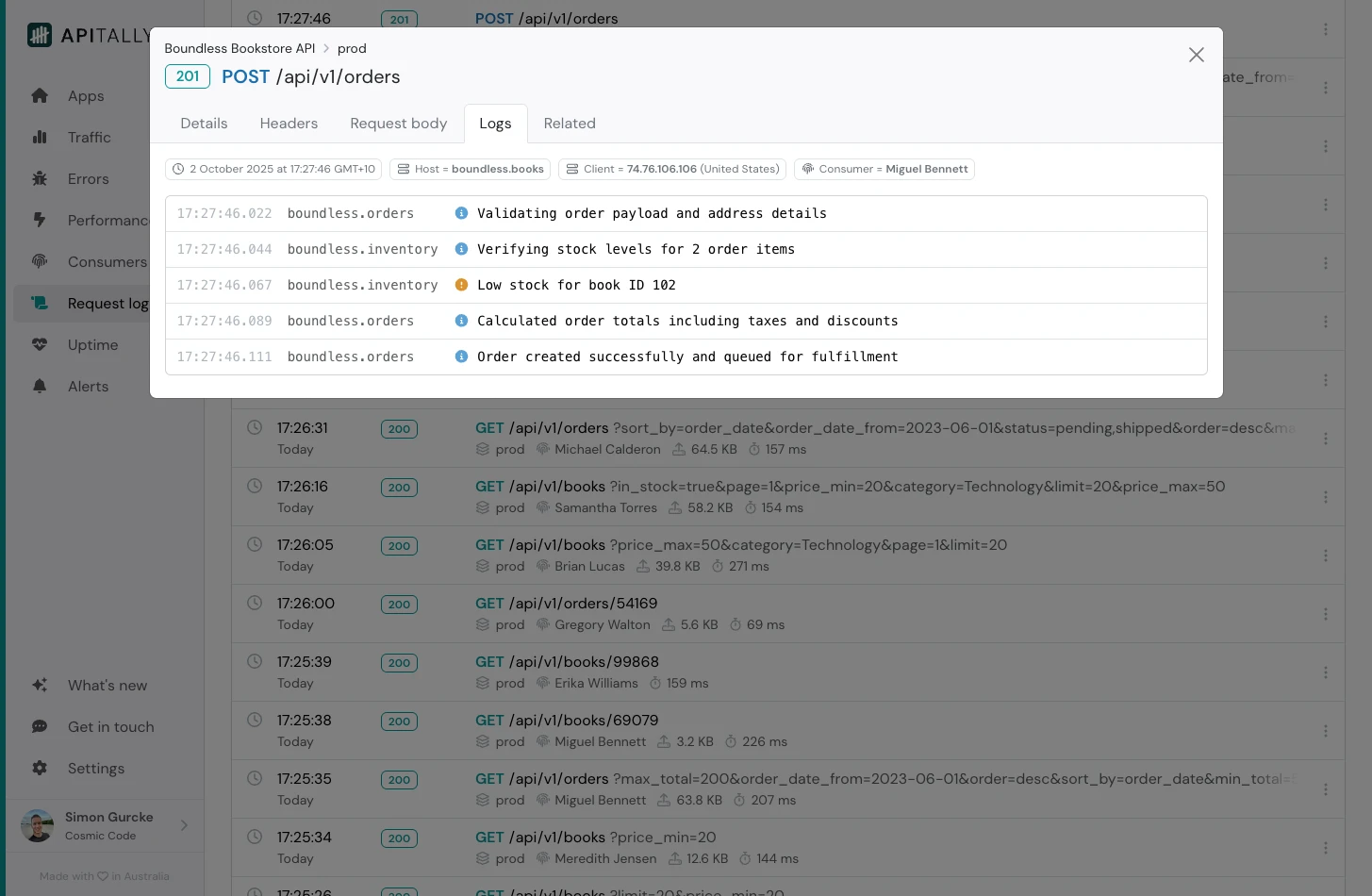Expand Simon Gurcke account chevron
Image resolution: width=1372 pixels, height=896 pixels.
coord(184,825)
